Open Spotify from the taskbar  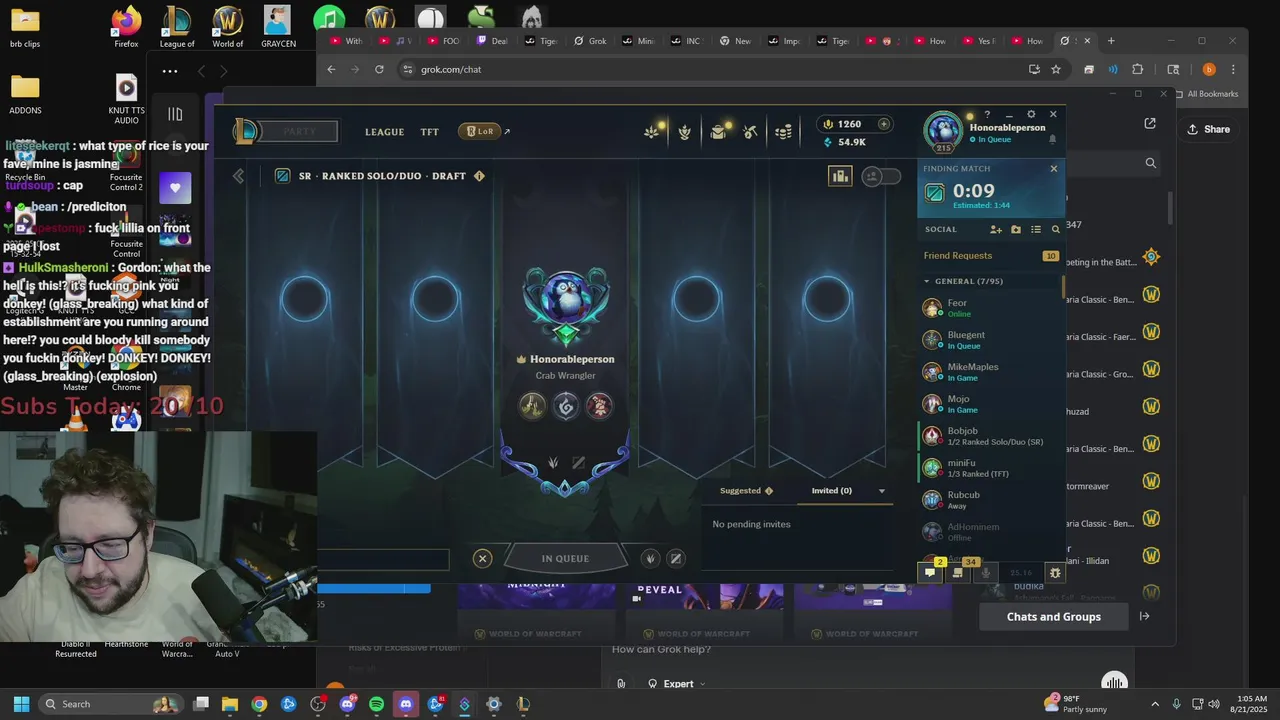click(x=376, y=704)
